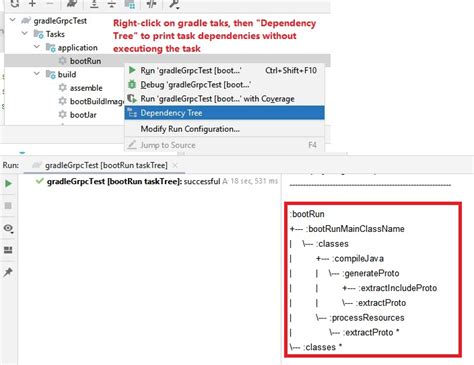This screenshot has width=474, height=365.
Task: Click ':bootRunMainClassName' output line
Action: click(x=347, y=229)
